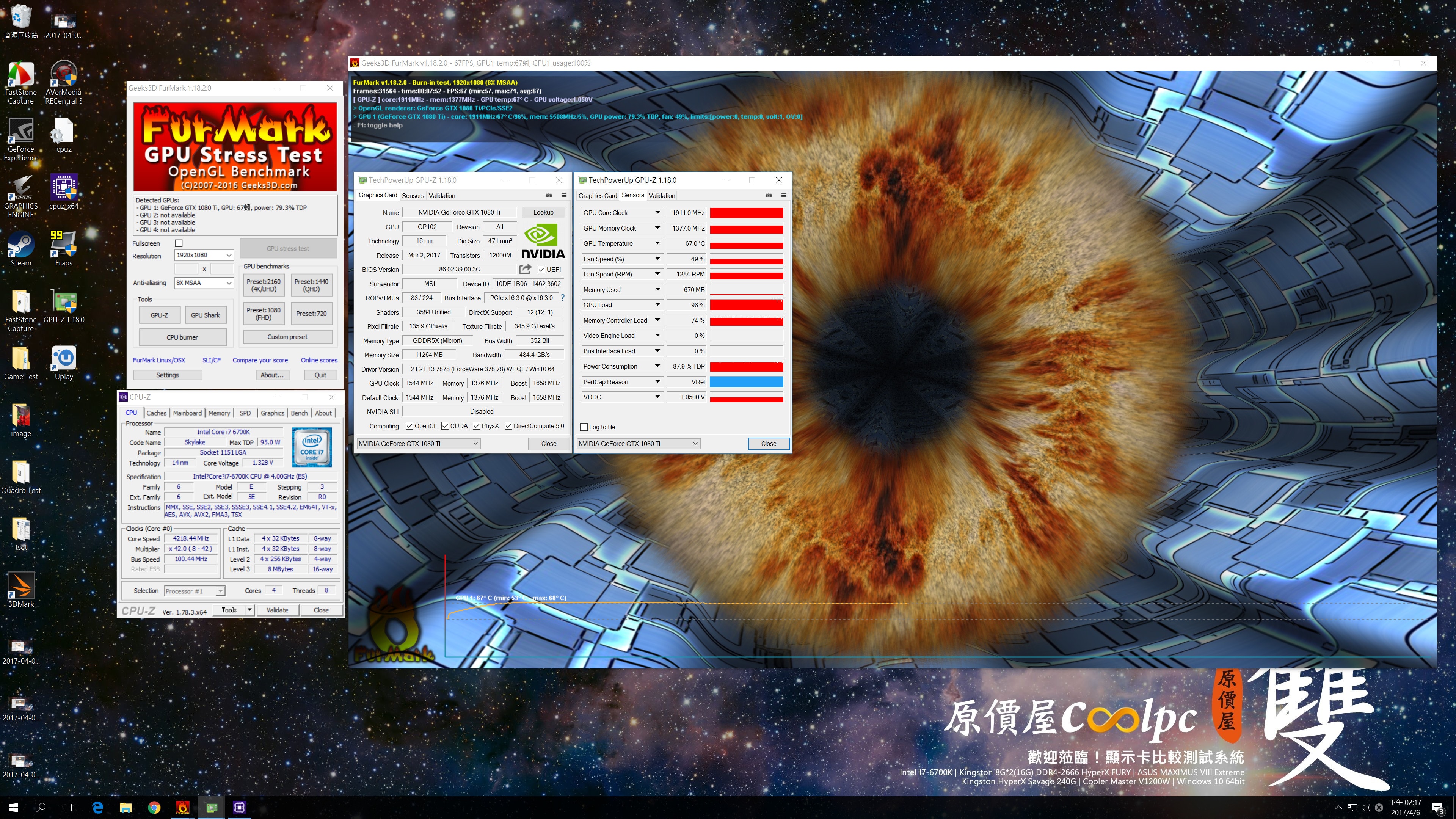Open Action Center notification icon
1456x819 pixels.
(x=1438, y=808)
